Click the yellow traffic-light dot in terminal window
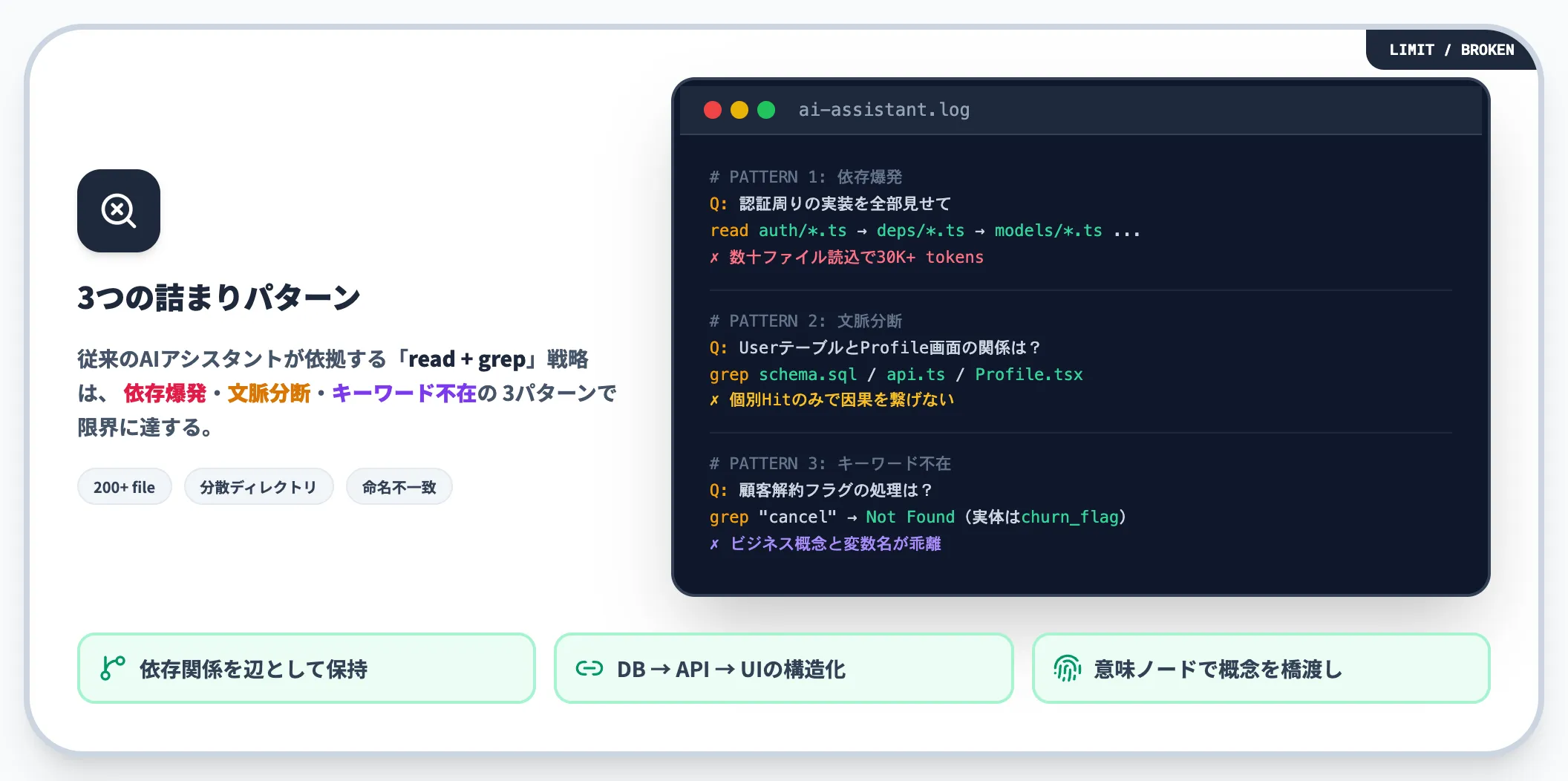1568x781 pixels. (x=739, y=110)
